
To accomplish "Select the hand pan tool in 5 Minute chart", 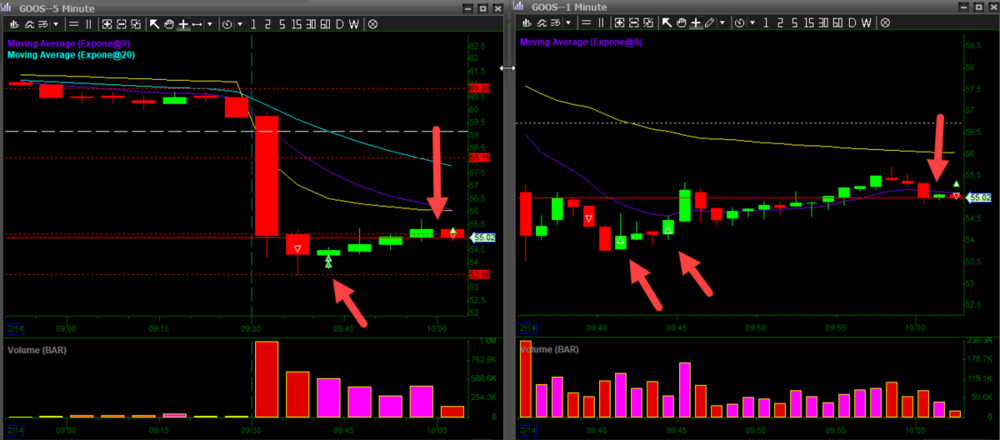I will 168,23.
